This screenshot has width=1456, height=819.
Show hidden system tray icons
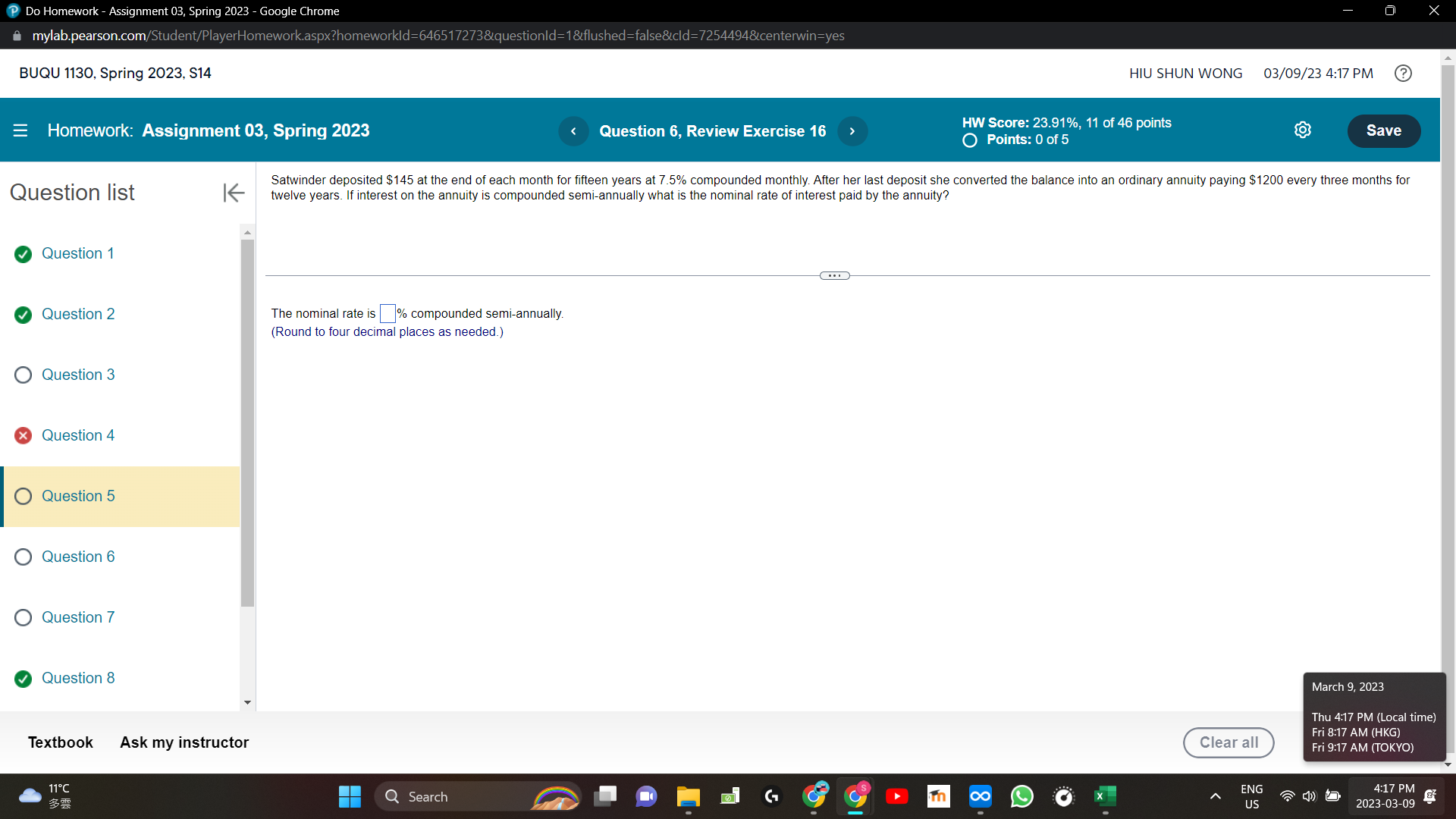[1215, 796]
